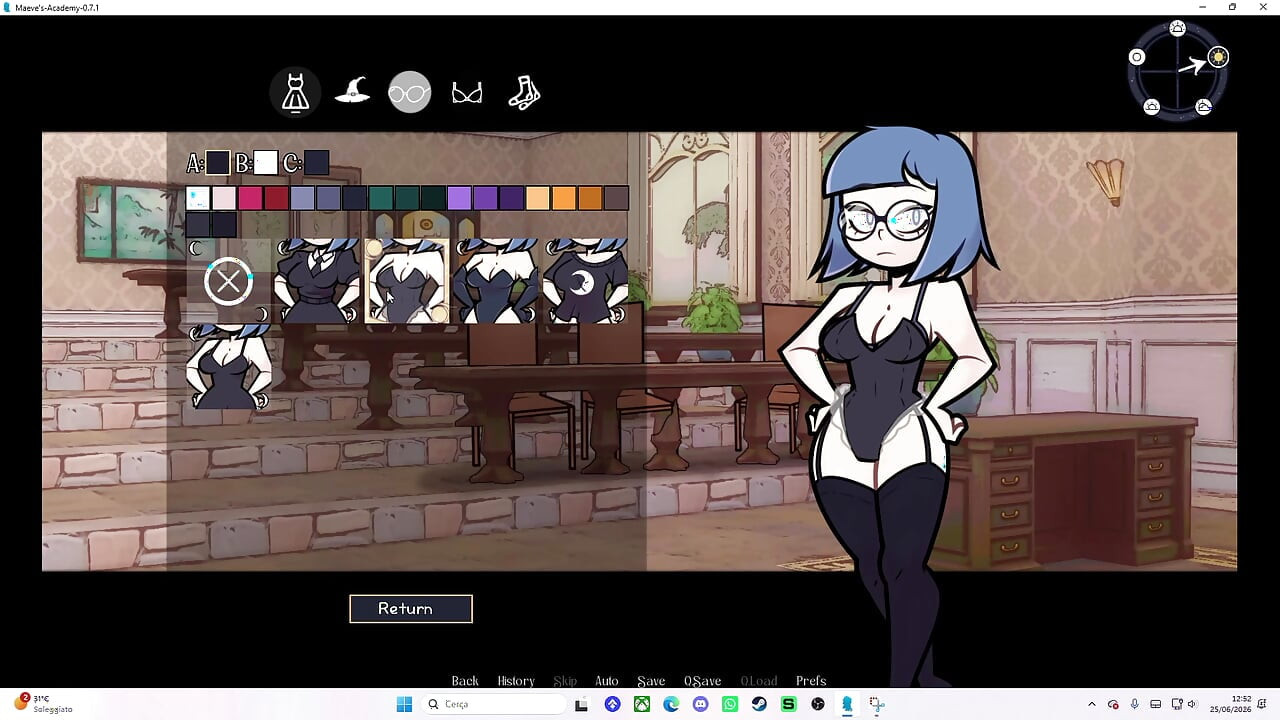
Task: Pick the crescent moon t-shirt outfit
Action: click(x=585, y=281)
